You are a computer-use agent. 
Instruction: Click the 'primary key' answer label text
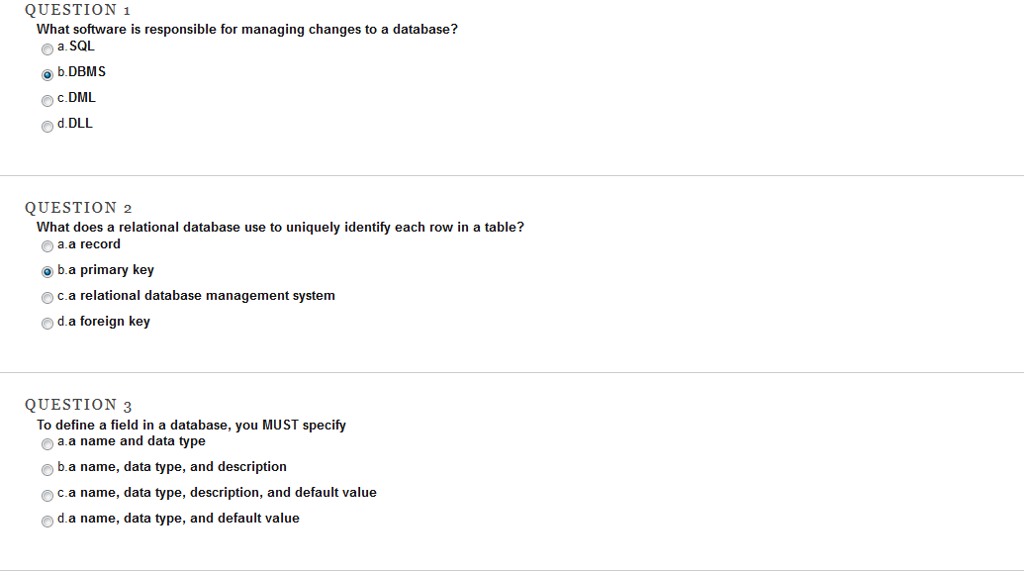(117, 270)
